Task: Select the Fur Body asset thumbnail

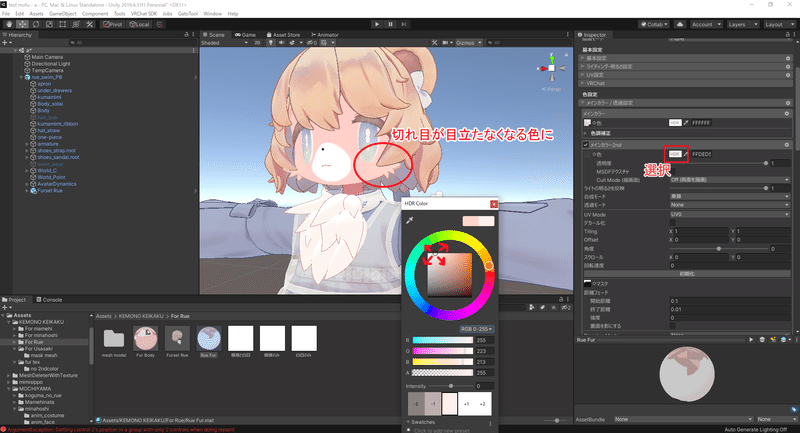Action: coord(145,339)
